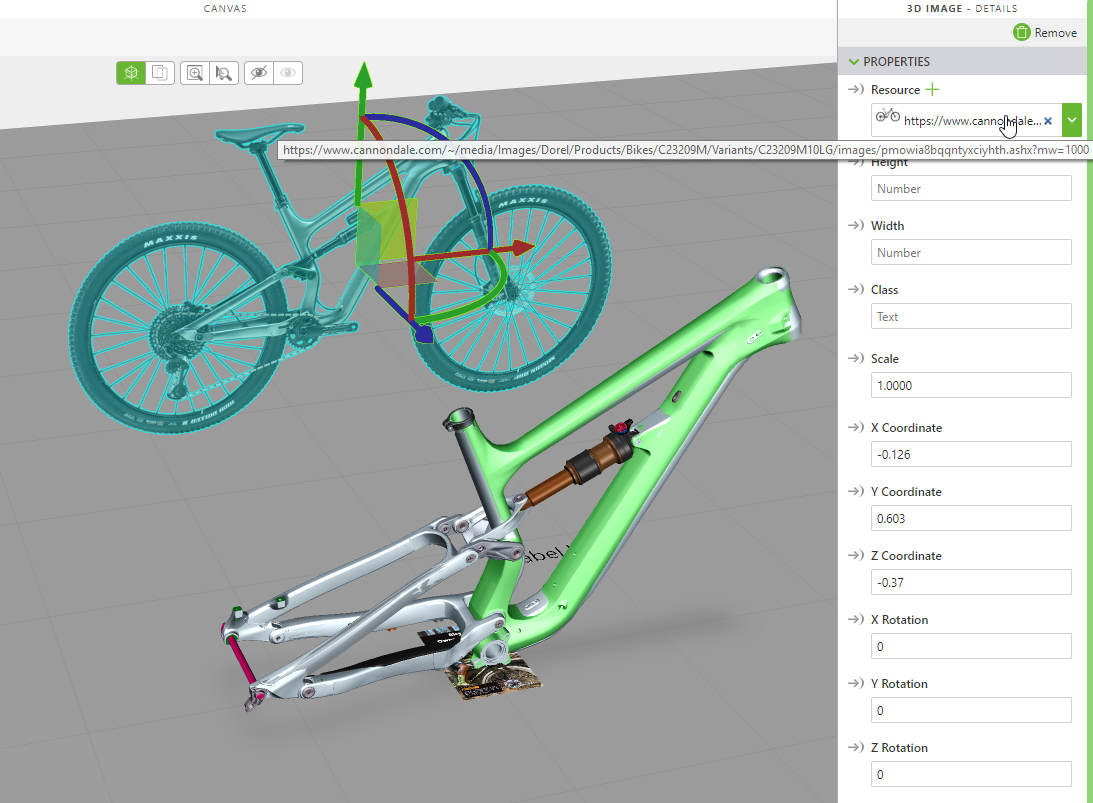Click the property binding arrow beside Scale

click(856, 358)
